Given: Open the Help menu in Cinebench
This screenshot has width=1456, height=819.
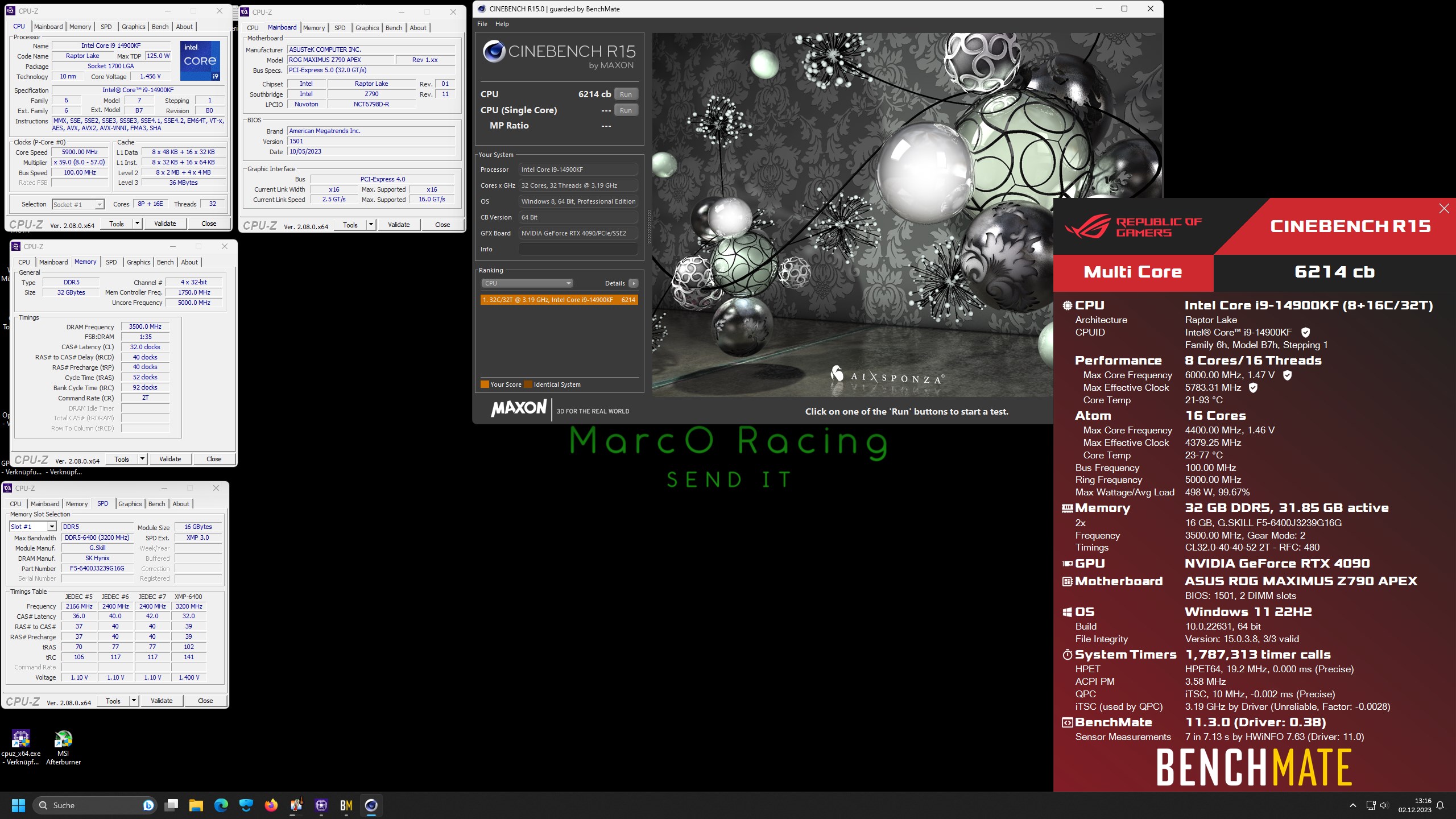Looking at the screenshot, I should (502, 24).
